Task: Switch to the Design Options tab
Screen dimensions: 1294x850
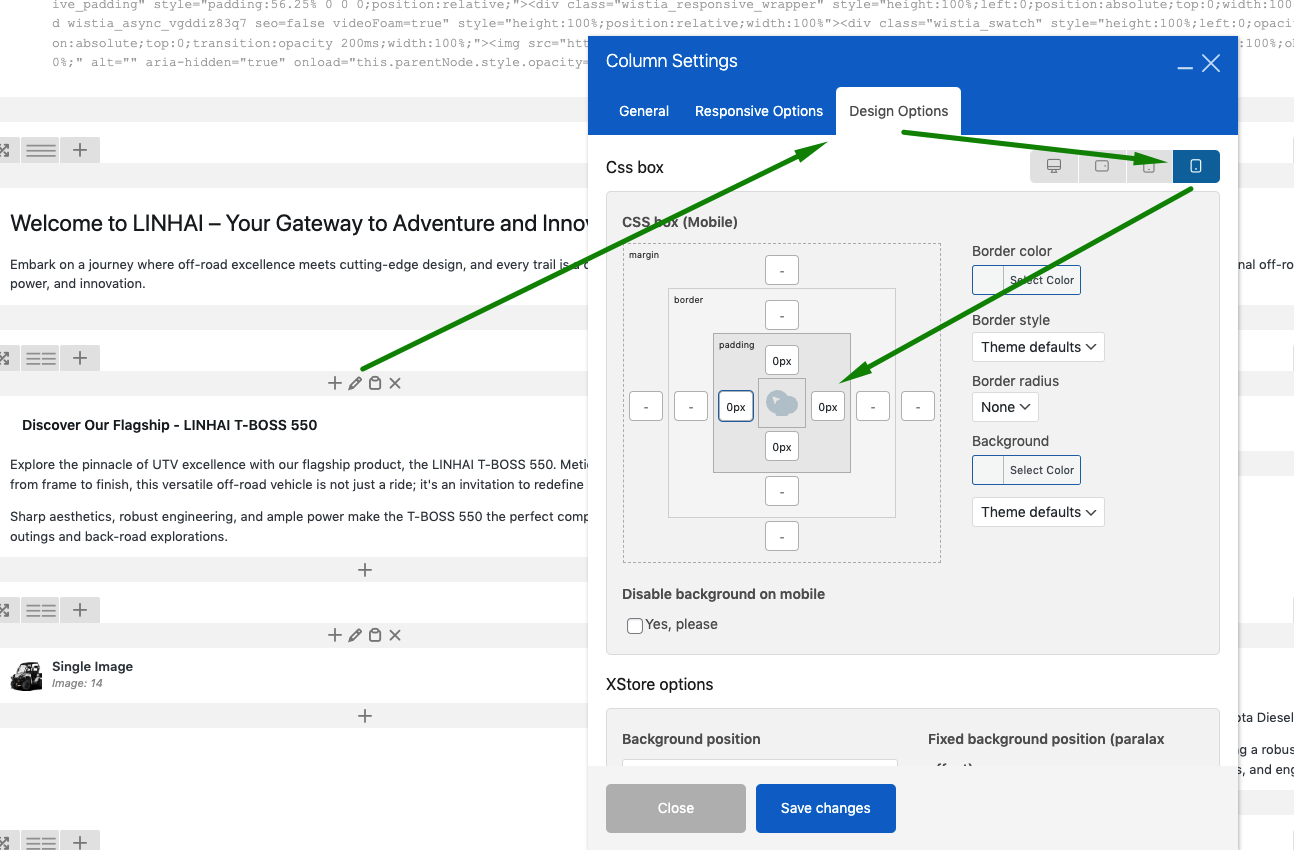Action: pos(899,111)
